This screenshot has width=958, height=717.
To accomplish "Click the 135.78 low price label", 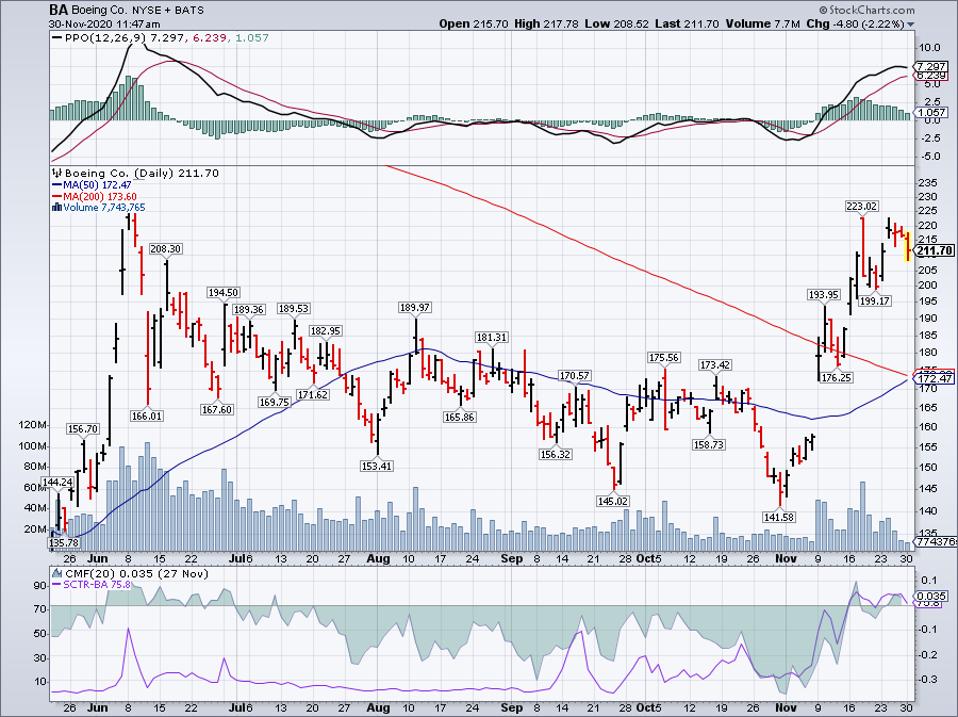I will point(64,542).
